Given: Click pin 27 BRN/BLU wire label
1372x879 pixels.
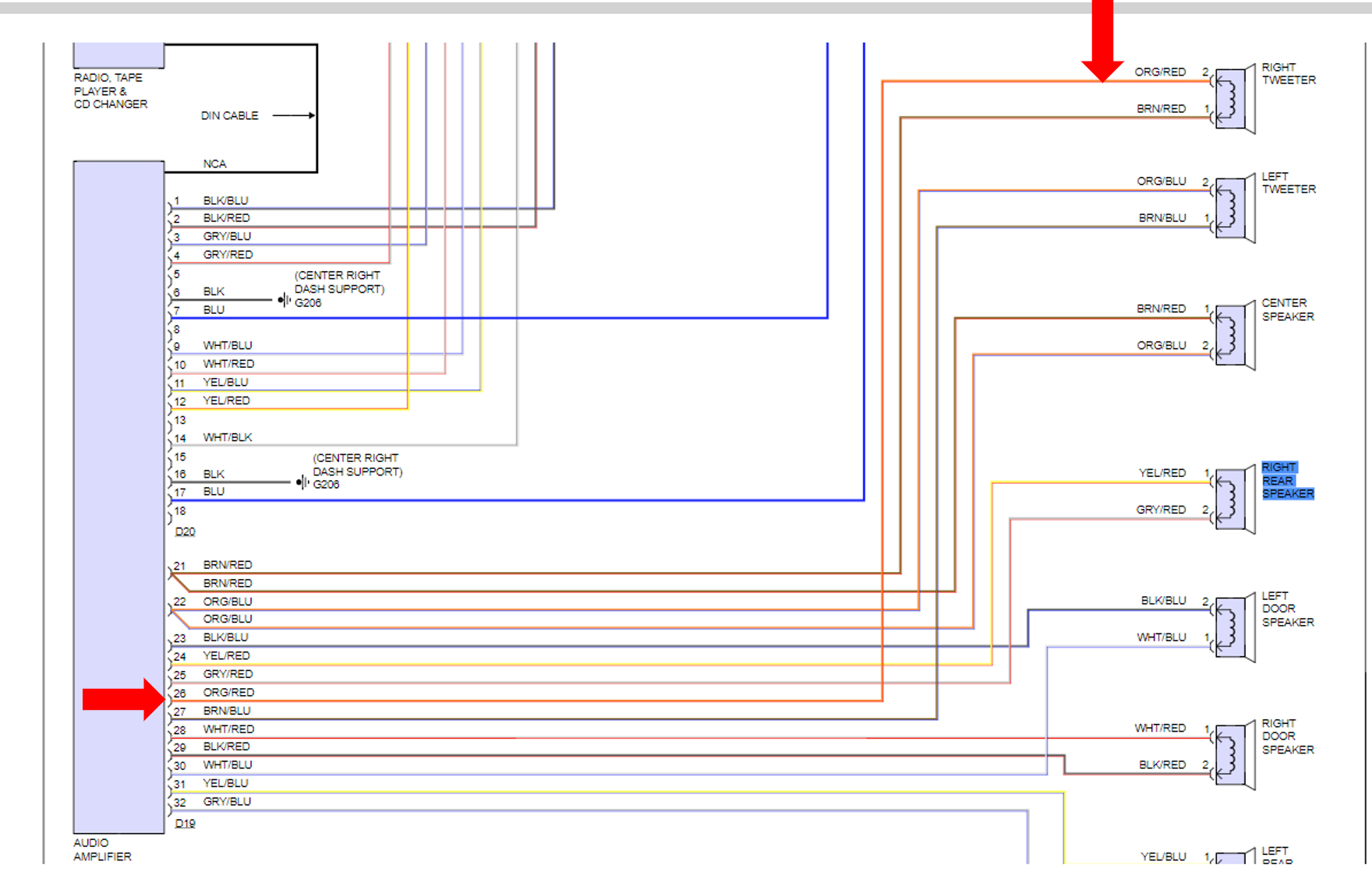Looking at the screenshot, I should pyautogui.click(x=227, y=711).
